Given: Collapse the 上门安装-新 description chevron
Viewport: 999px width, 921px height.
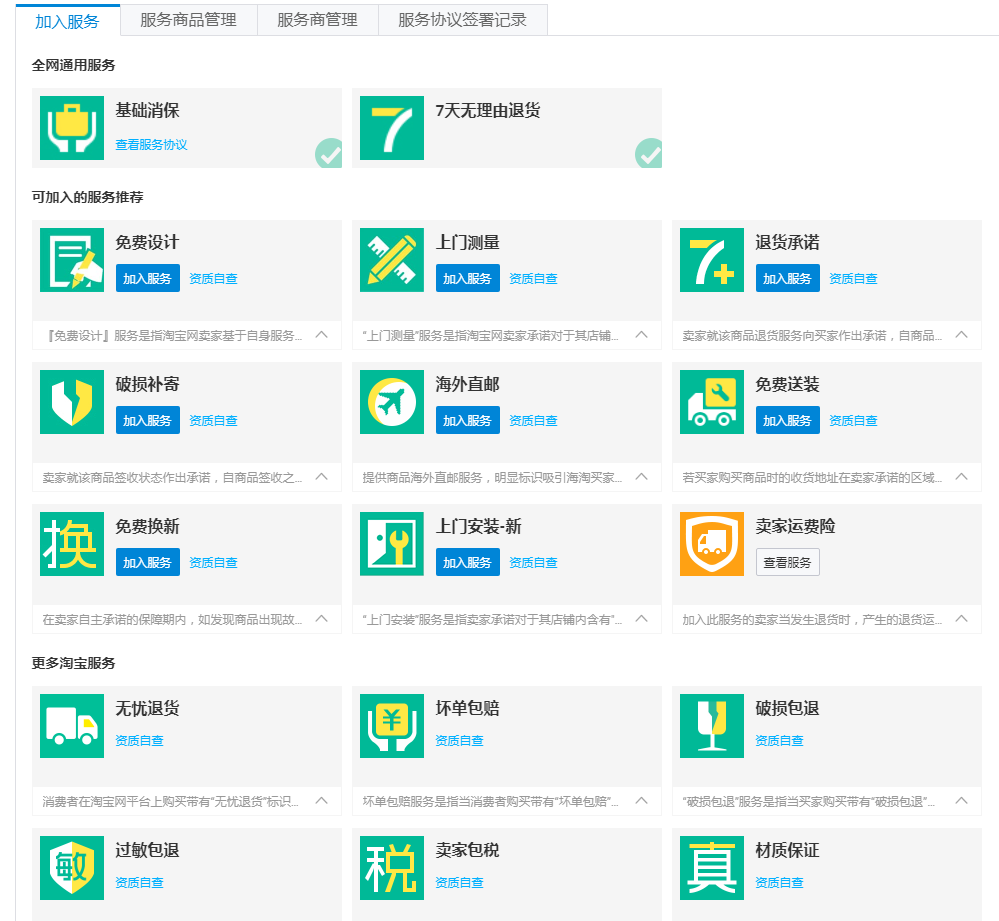Looking at the screenshot, I should pos(642,618).
